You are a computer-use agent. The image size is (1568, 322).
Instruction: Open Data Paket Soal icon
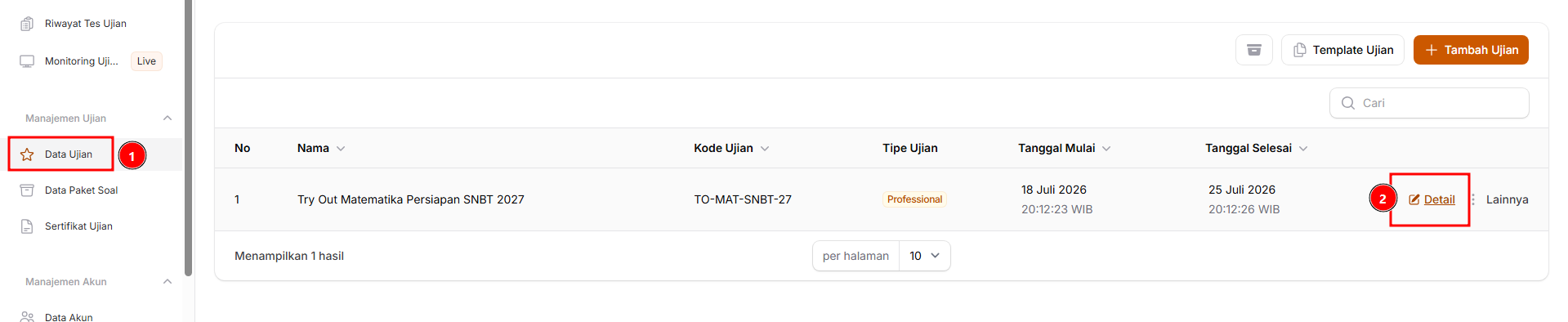point(27,190)
